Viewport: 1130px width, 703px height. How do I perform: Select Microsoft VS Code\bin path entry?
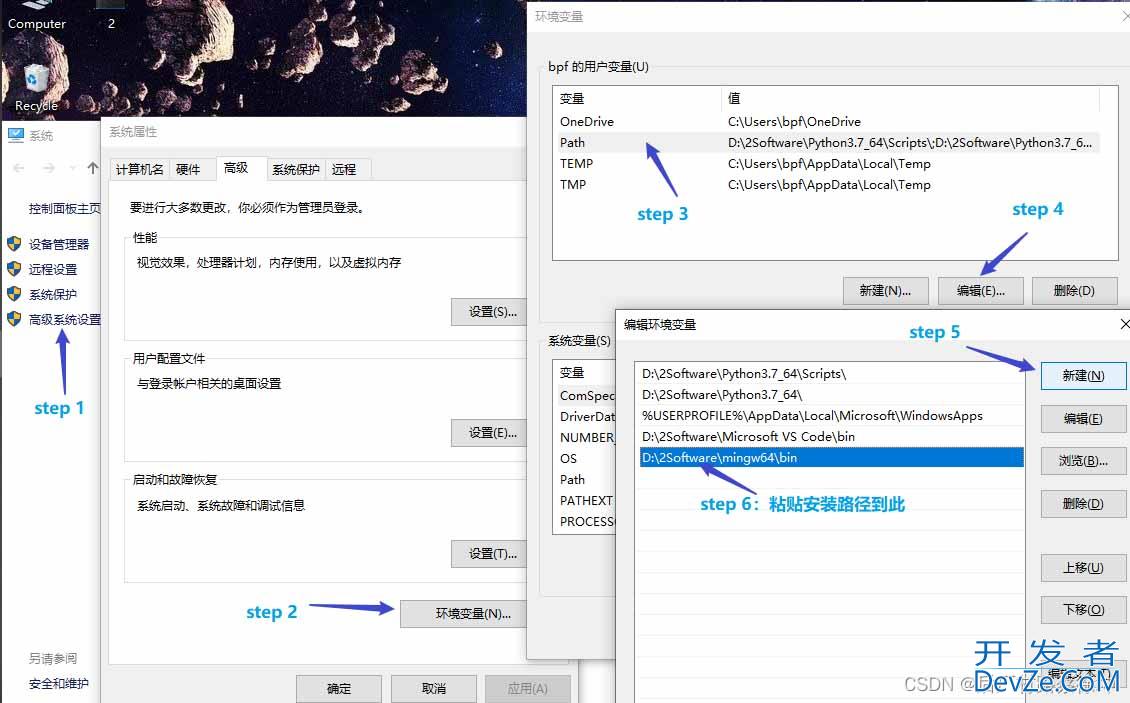832,436
